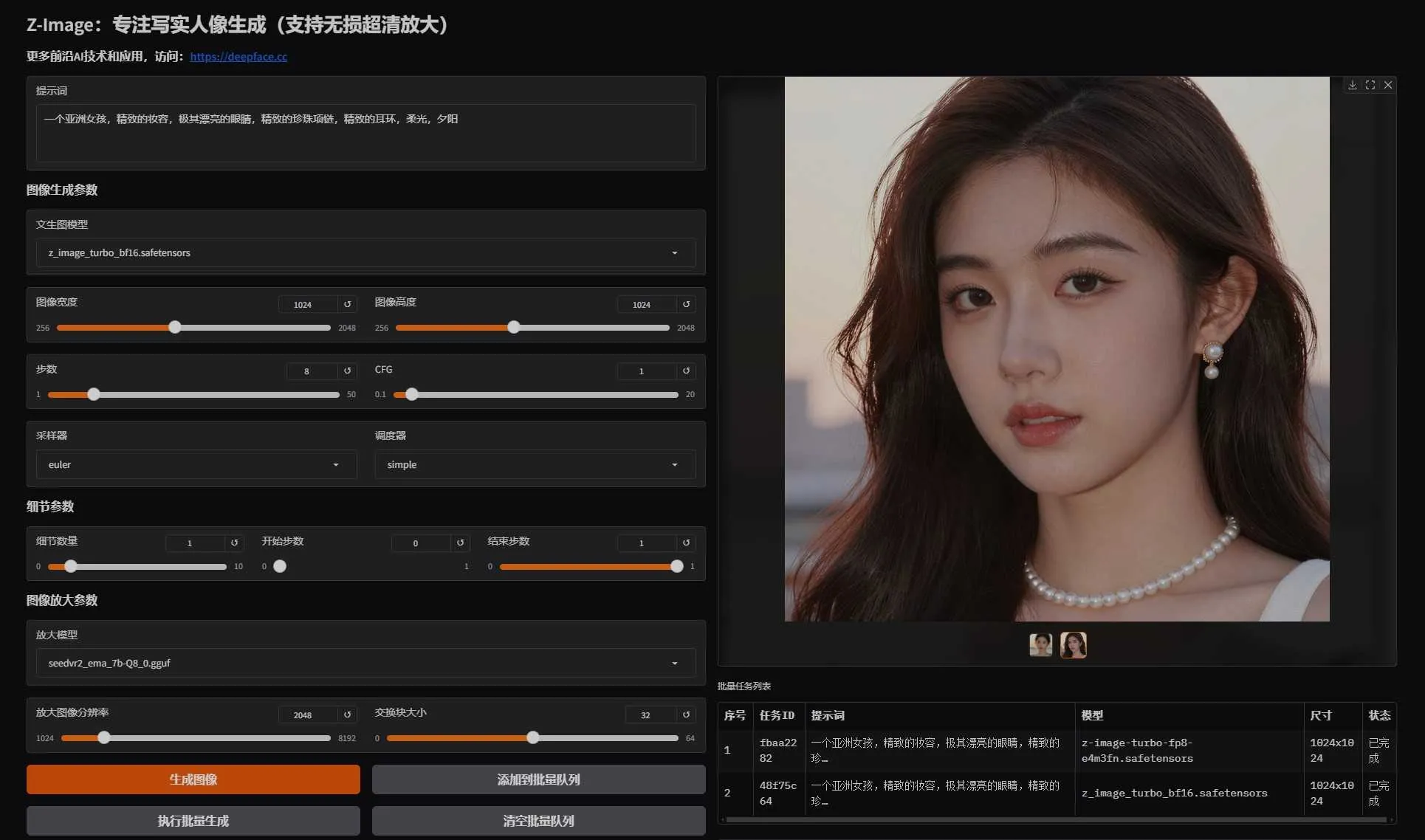This screenshot has width=1425, height=840.
Task: Reset the 交换块大小 value with its reset icon
Action: click(685, 715)
